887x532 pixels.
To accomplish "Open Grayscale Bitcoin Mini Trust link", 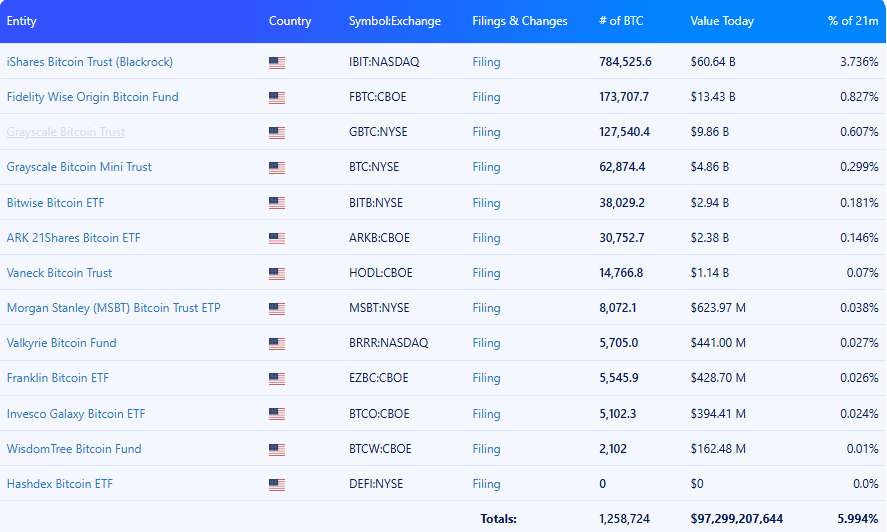I will click(x=79, y=167).
